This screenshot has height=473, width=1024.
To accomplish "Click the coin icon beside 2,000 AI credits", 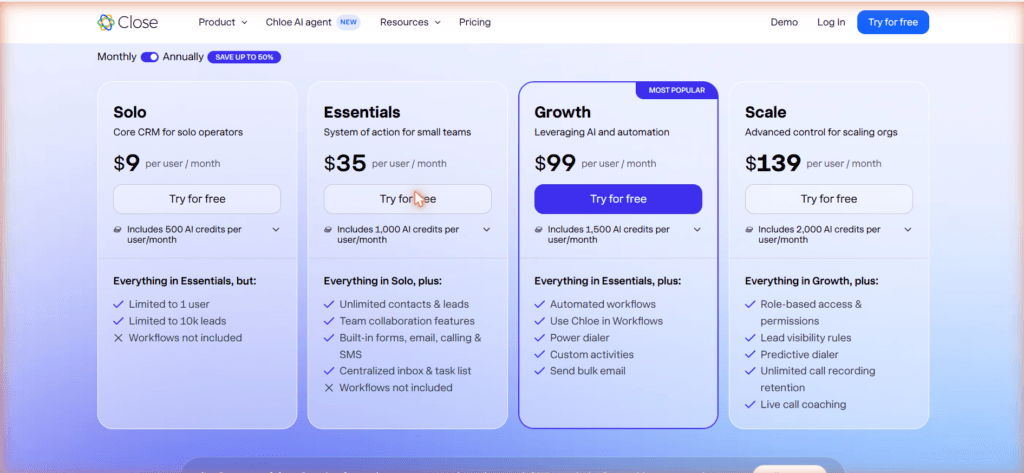I will point(750,230).
